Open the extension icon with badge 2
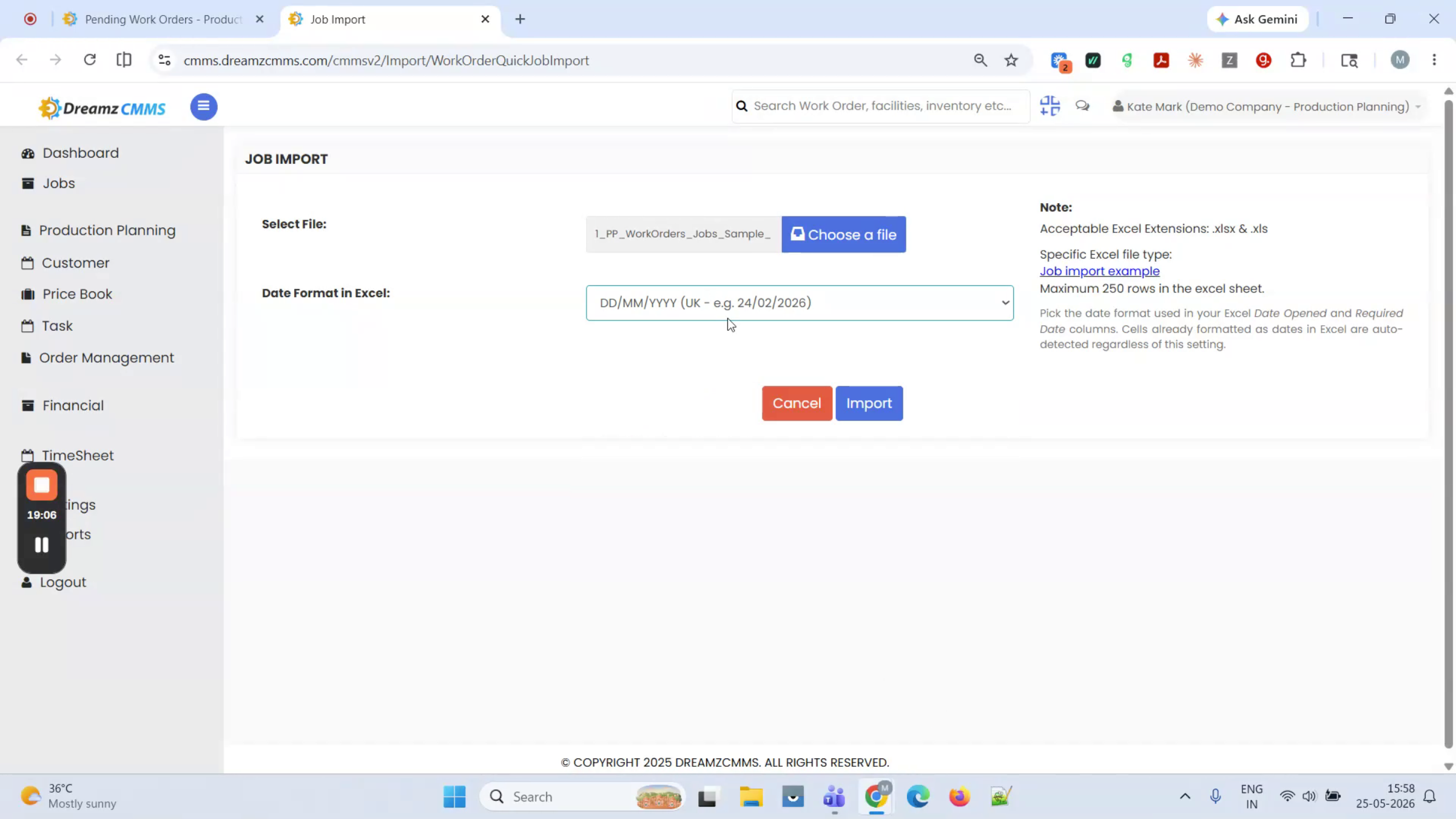 (x=1060, y=61)
